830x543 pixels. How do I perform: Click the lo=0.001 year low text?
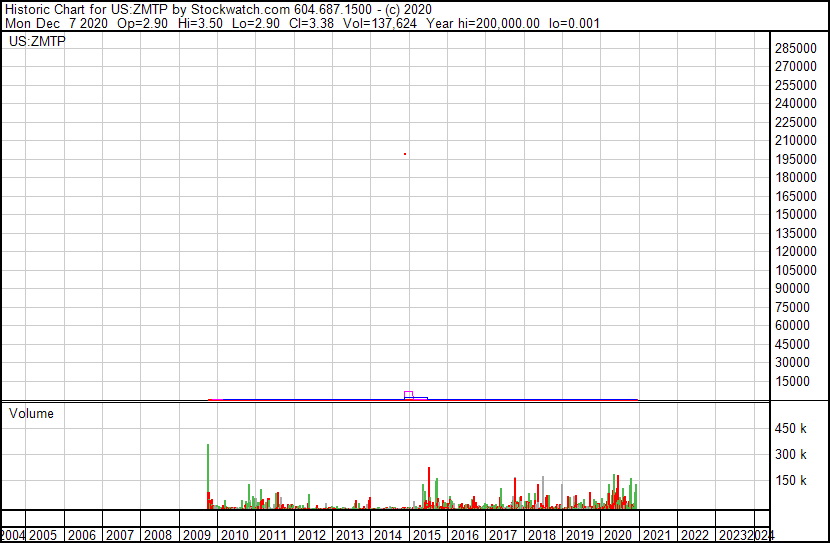574,23
